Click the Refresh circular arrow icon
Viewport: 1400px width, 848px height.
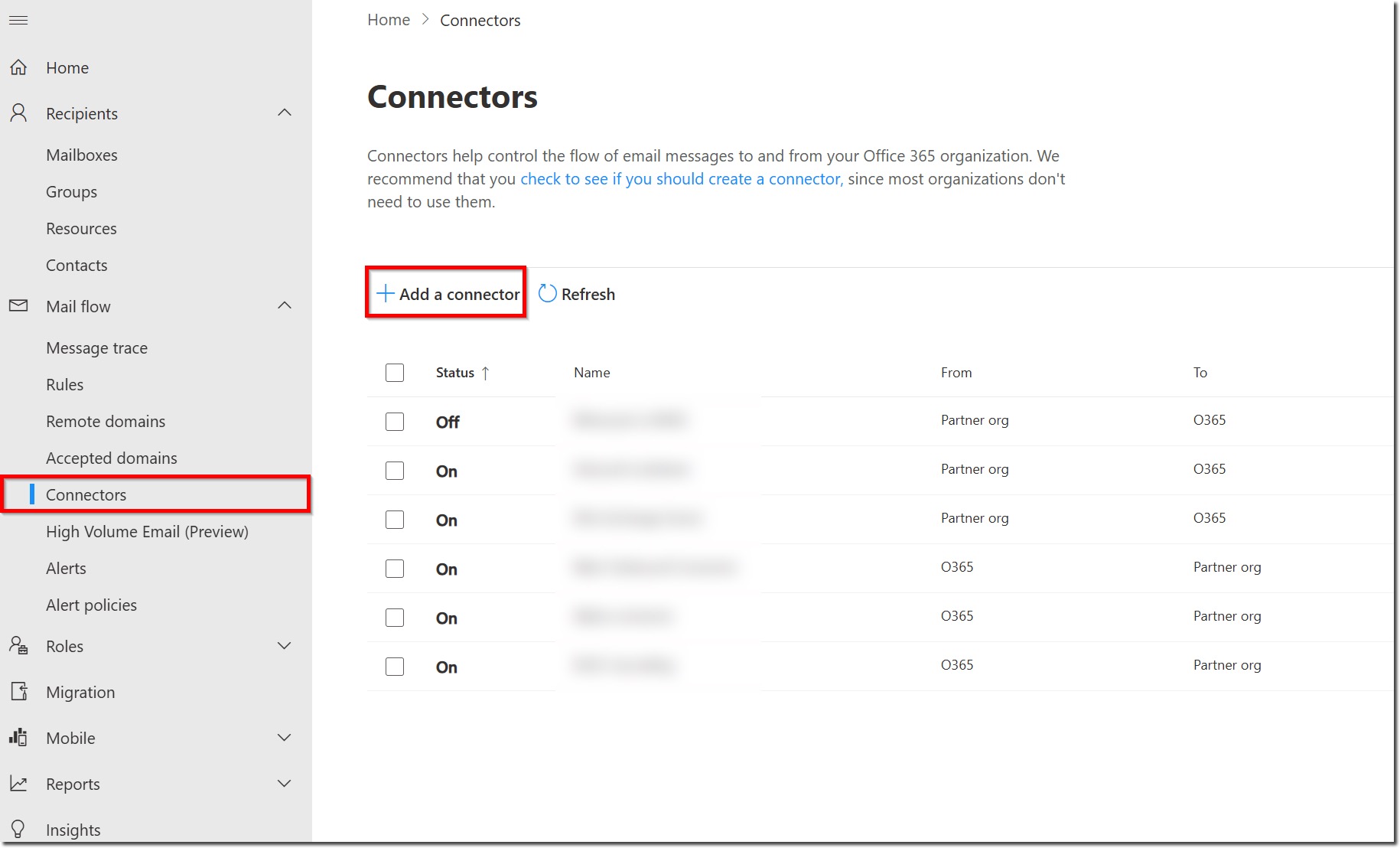click(x=547, y=294)
